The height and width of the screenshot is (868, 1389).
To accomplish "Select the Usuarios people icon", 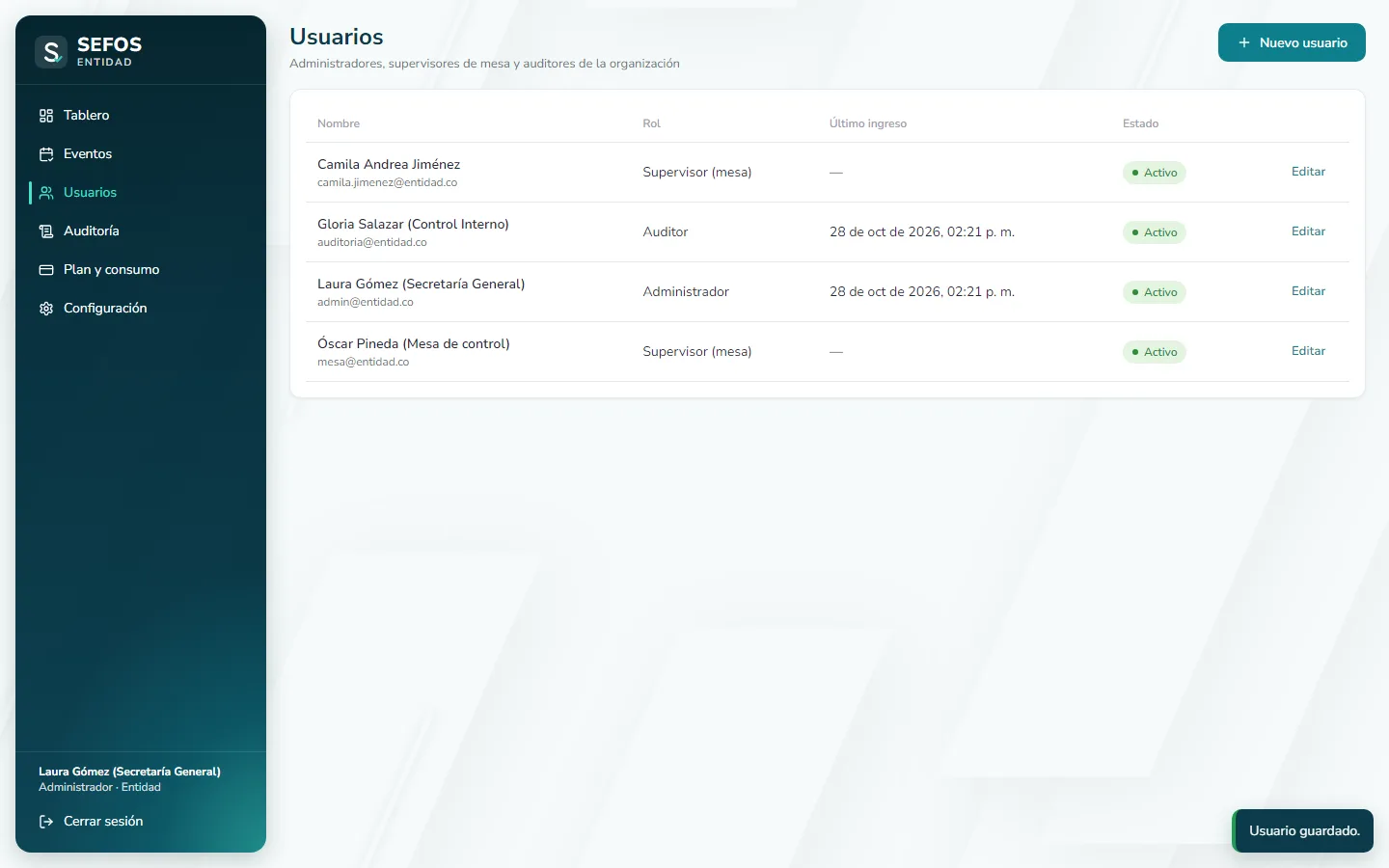I will coord(46,193).
